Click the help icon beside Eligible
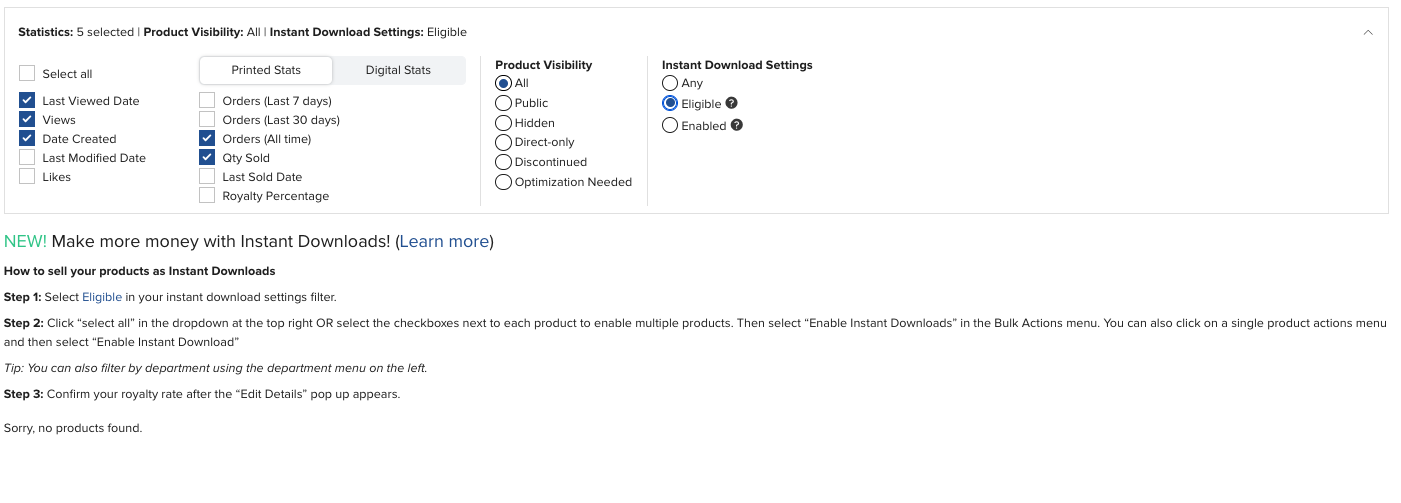Viewport: 1401px width, 503px height. [731, 103]
